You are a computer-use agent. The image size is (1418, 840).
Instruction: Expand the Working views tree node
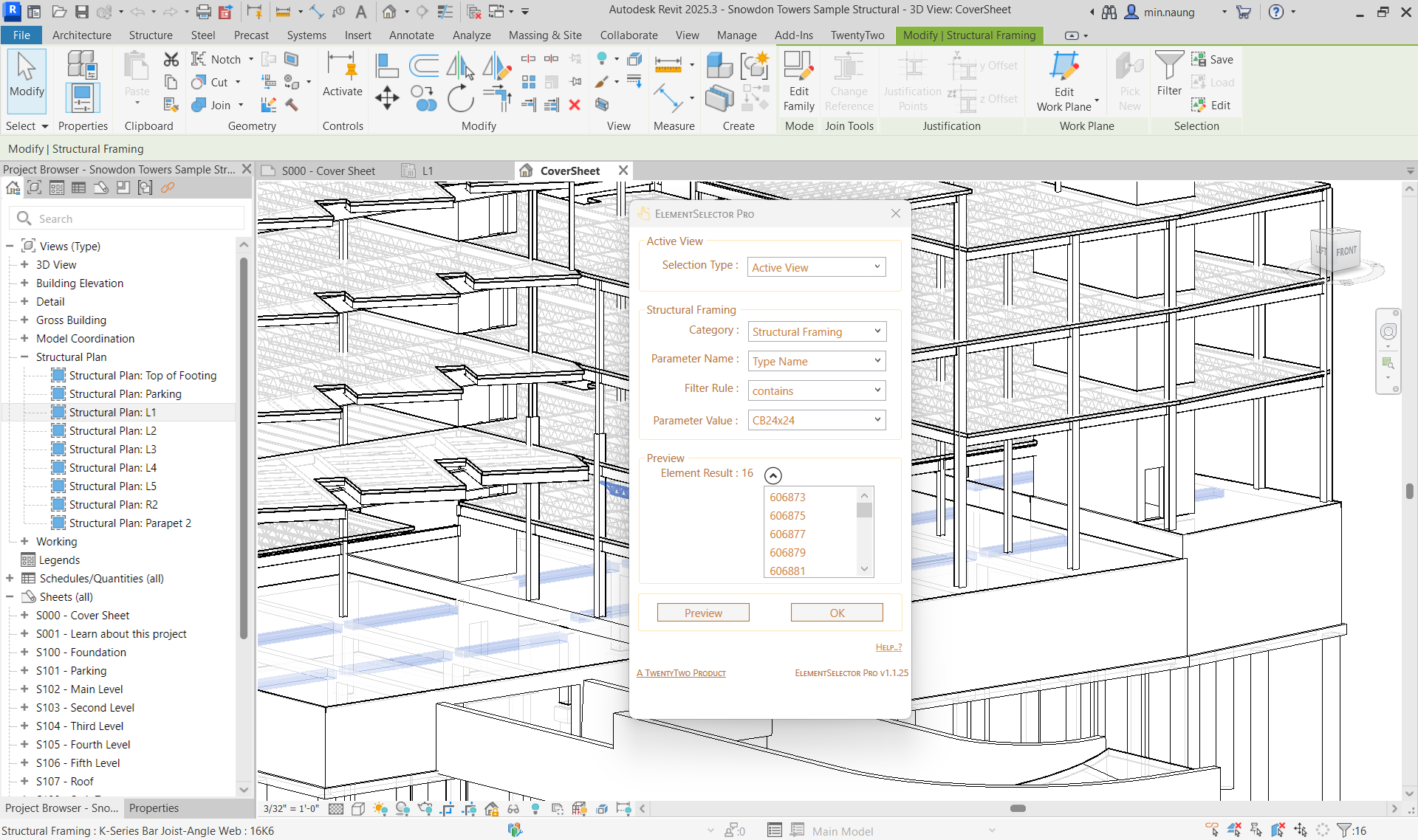24,541
